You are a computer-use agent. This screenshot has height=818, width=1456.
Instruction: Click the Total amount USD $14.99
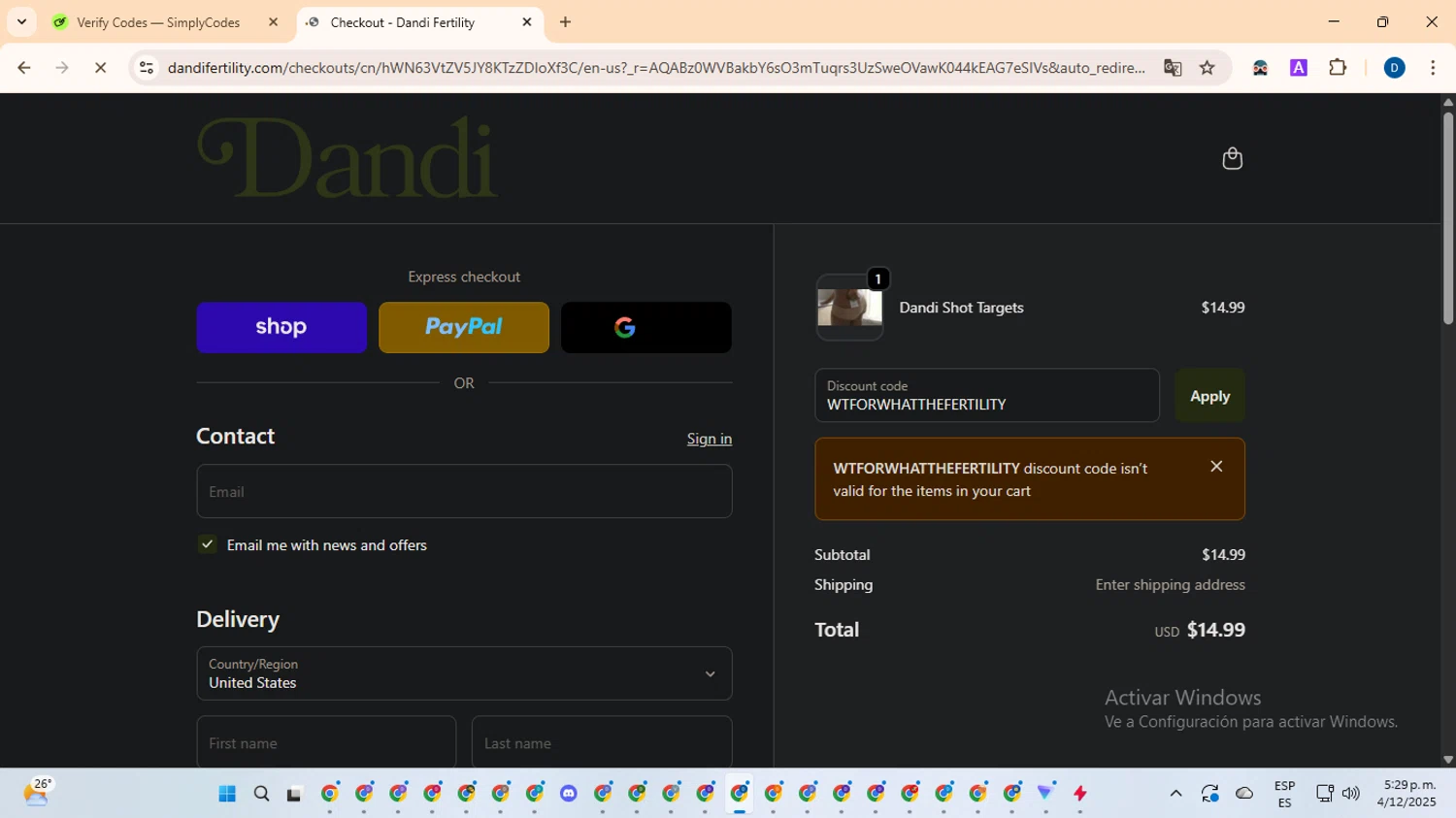1200,630
